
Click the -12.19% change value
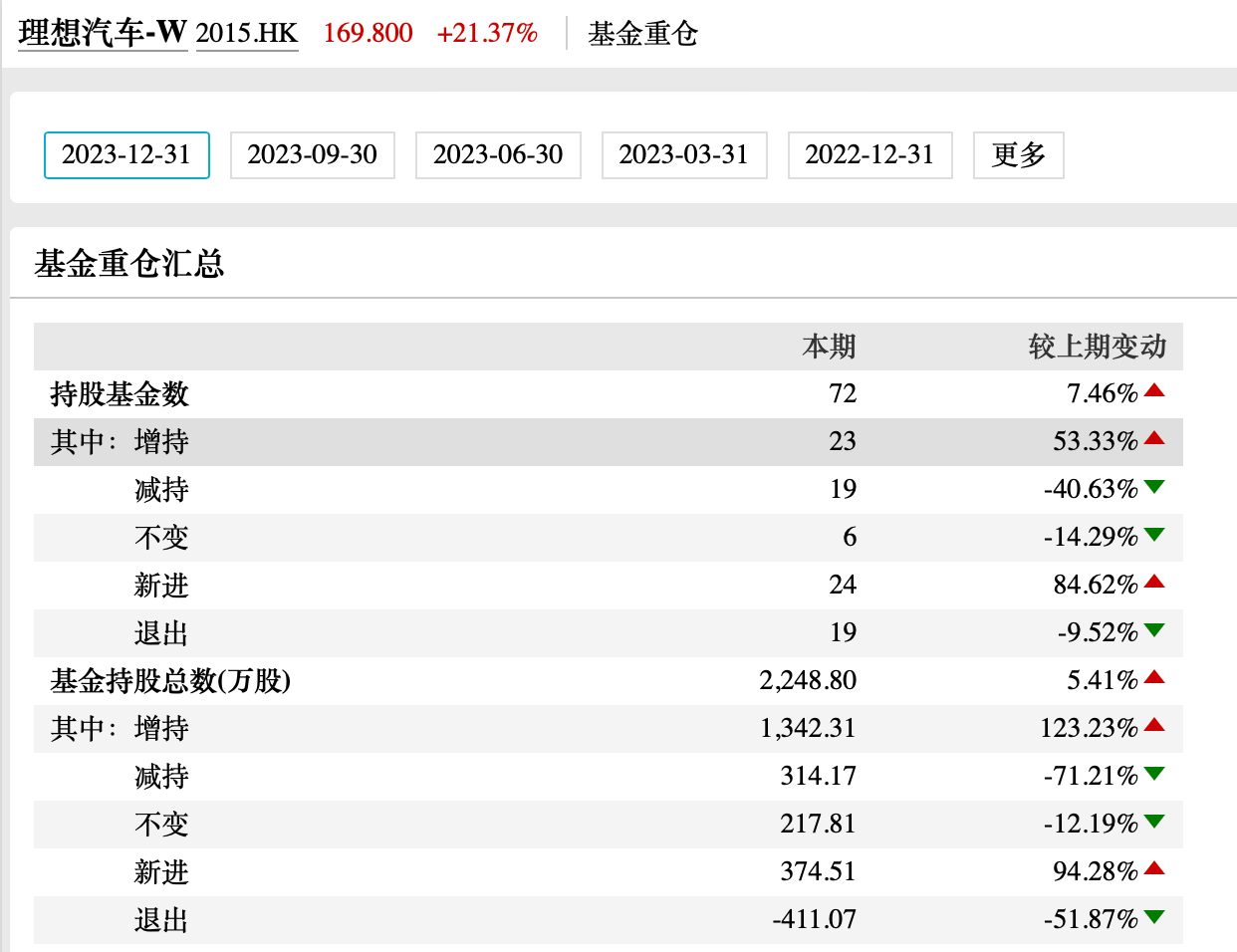1091,825
